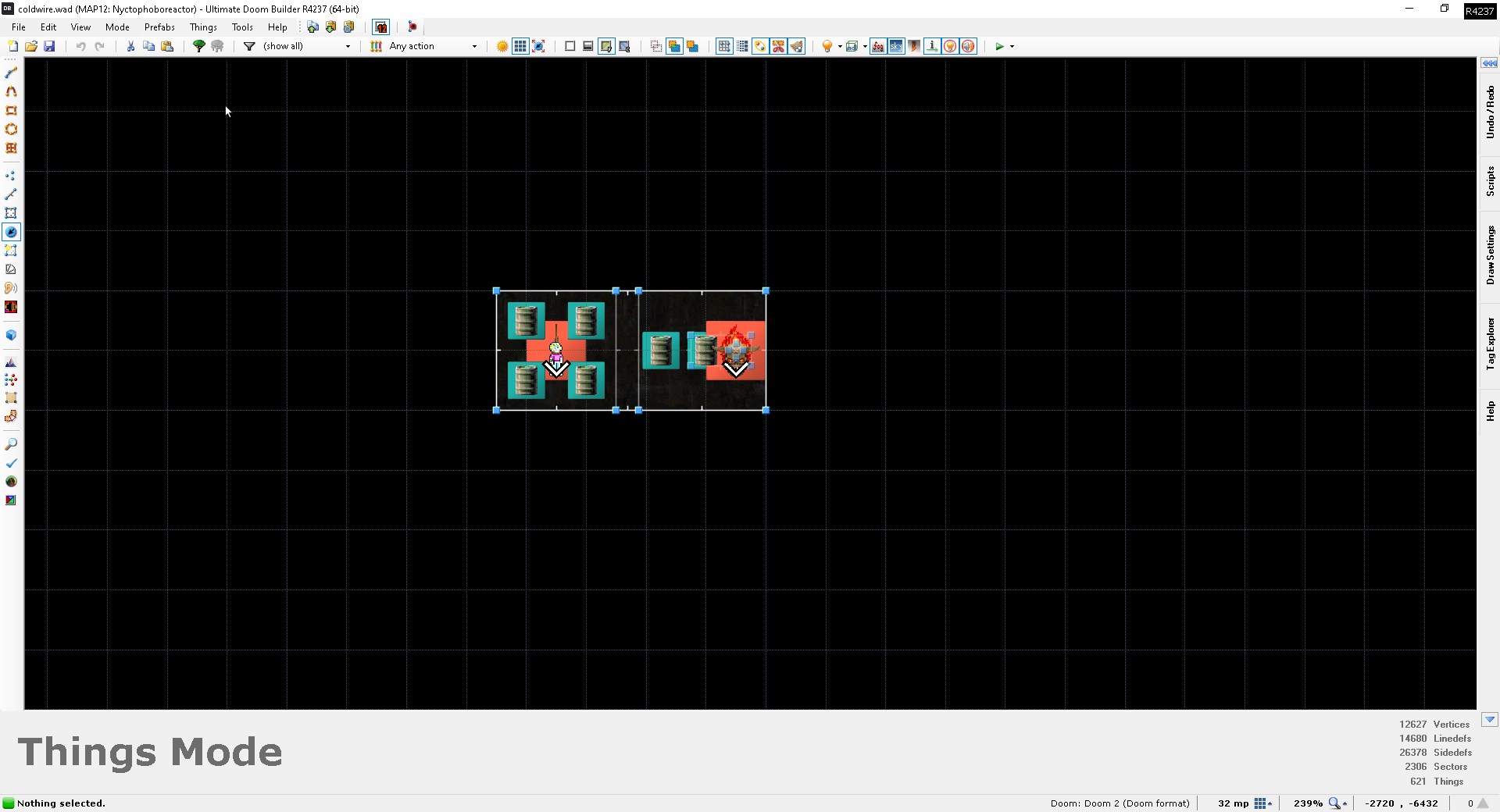
Task: Click the 'Nothing selected.' status text
Action: click(61, 803)
